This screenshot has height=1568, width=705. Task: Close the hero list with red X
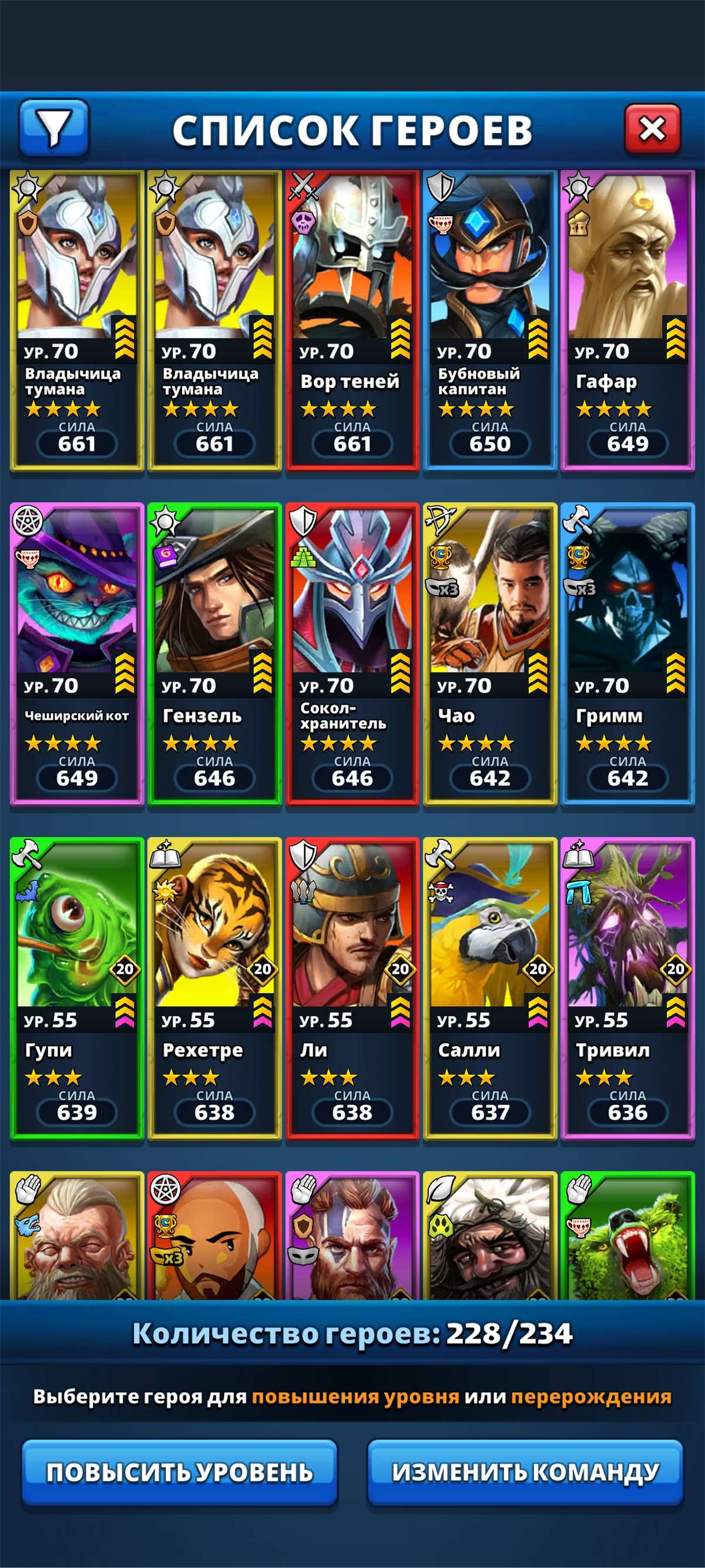652,129
